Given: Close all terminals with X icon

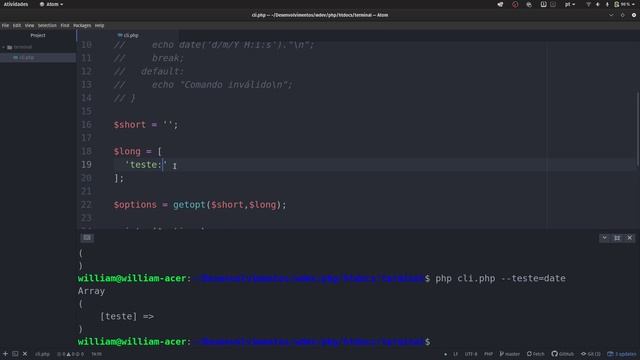Looking at the screenshot, I should pyautogui.click(x=25, y=354).
